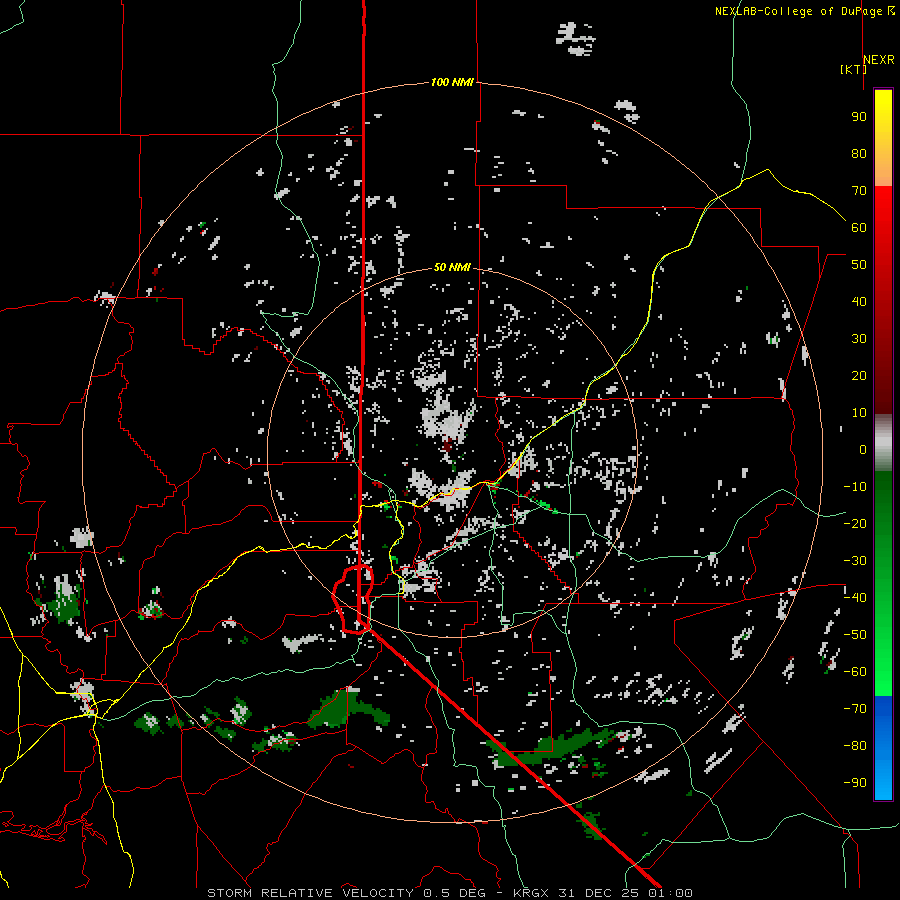Click the -10 knot legend value
The image size is (900, 900).
[855, 487]
